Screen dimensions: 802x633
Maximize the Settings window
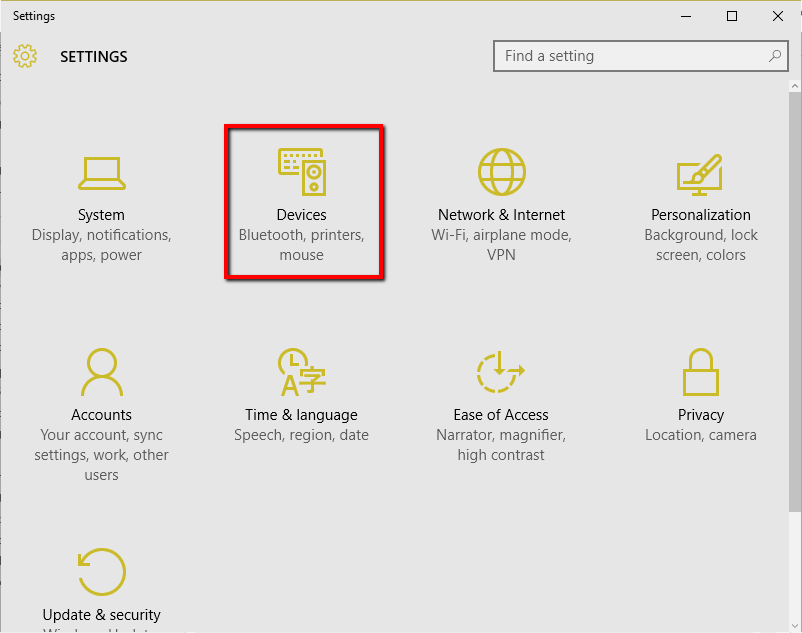click(732, 16)
